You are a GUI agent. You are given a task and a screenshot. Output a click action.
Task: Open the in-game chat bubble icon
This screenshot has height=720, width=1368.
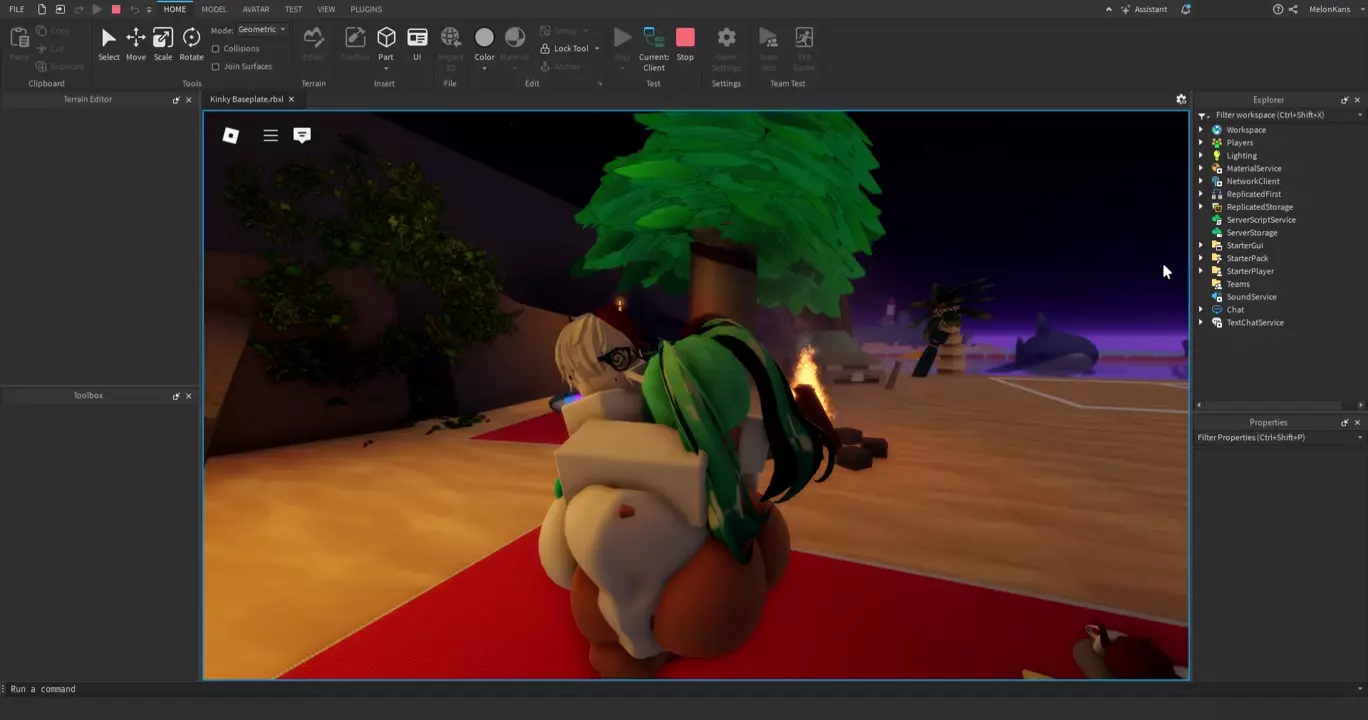point(302,135)
